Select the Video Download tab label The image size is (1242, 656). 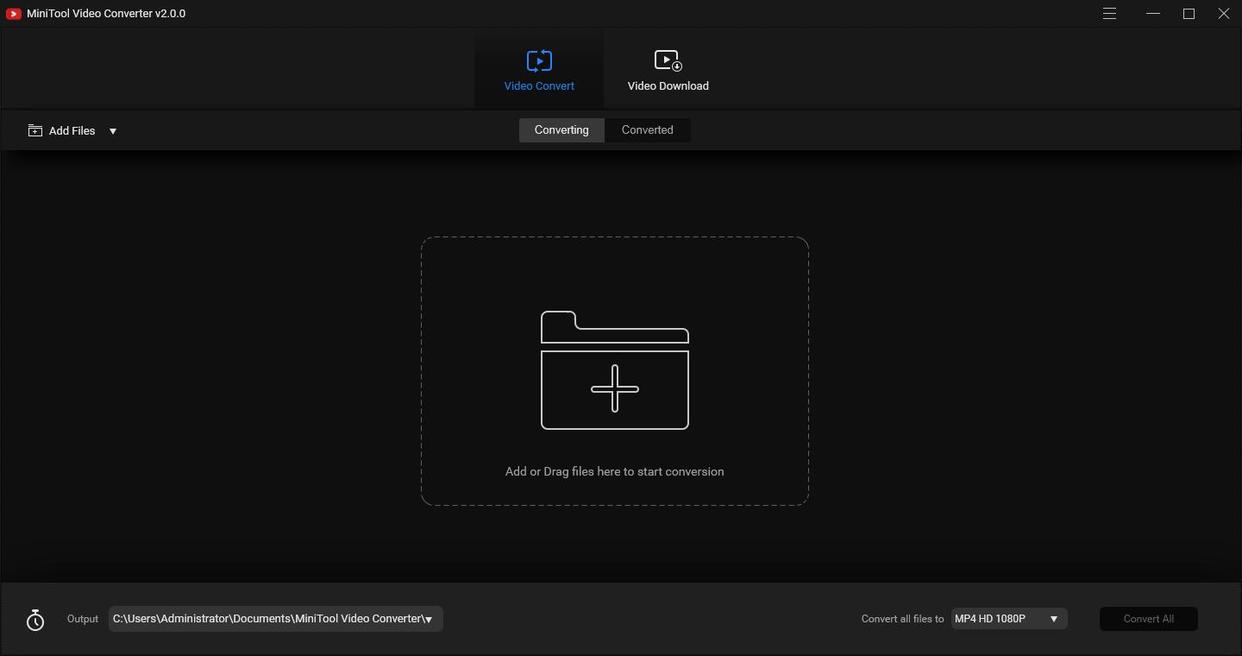coord(668,86)
